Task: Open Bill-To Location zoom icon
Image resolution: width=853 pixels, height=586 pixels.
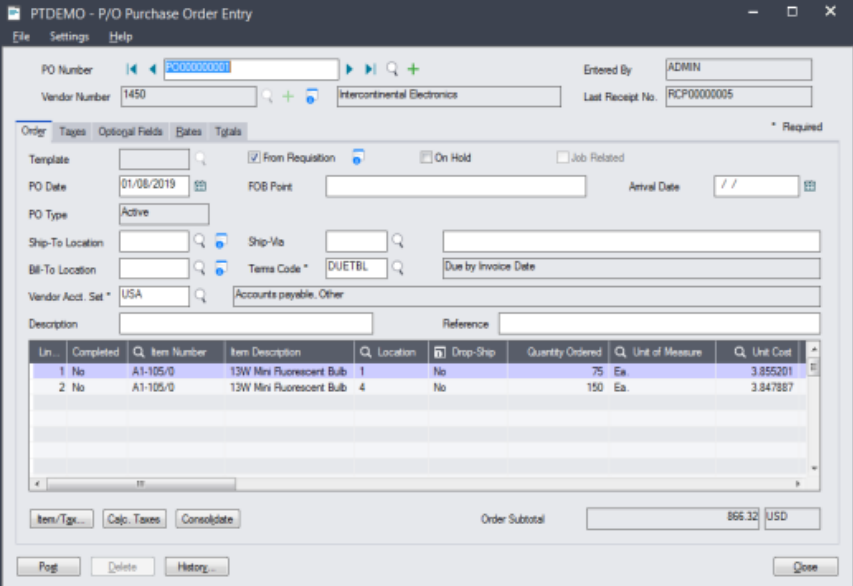Action: coord(220,268)
